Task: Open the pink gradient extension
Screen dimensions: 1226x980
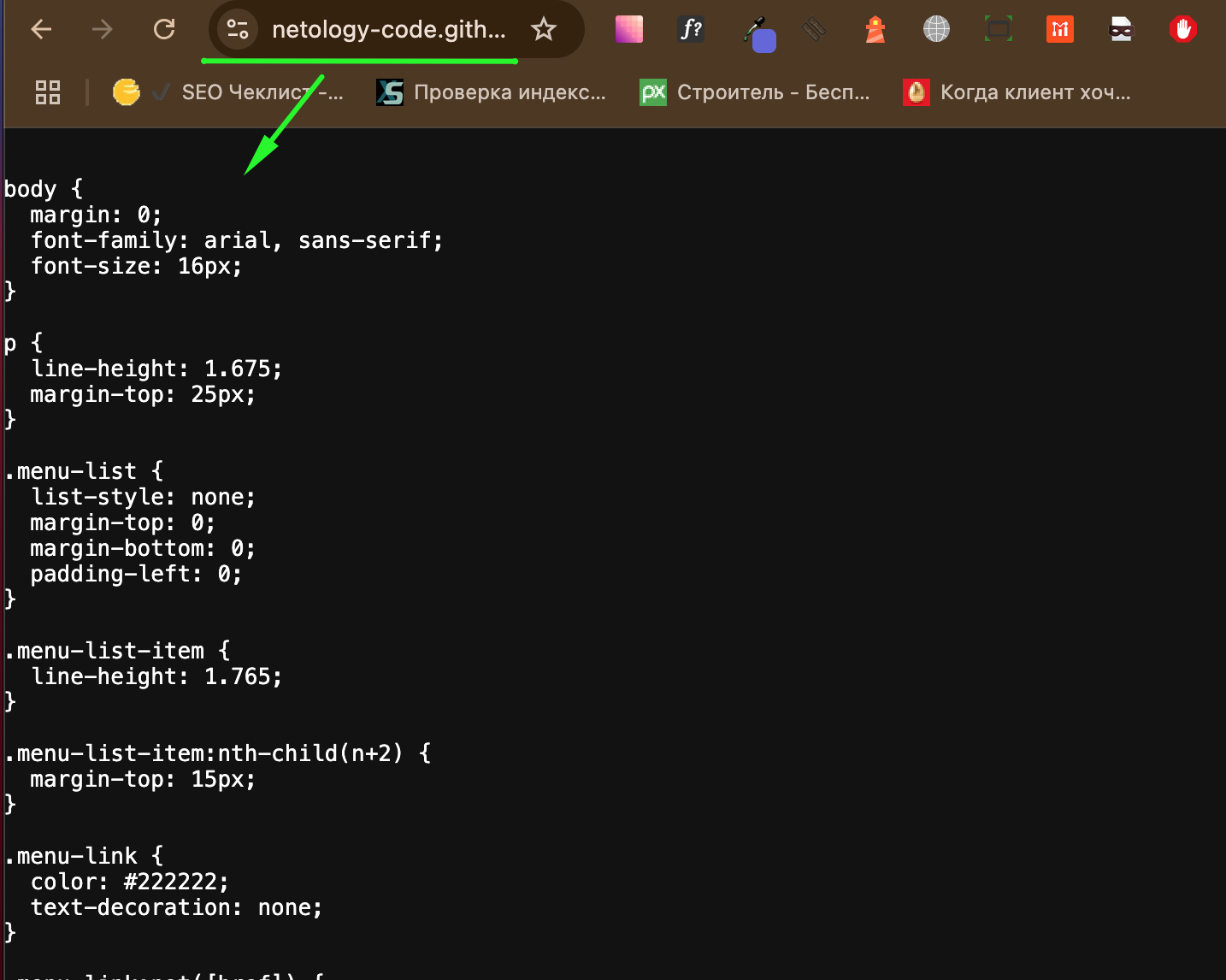Action: point(629,30)
